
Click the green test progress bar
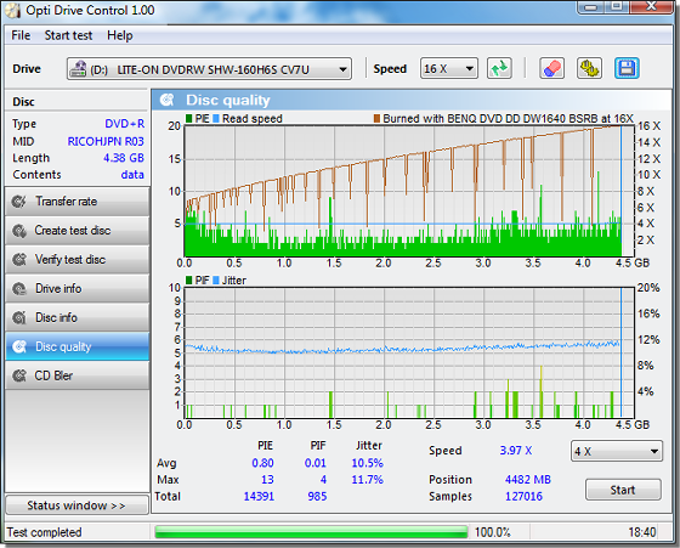(x=311, y=532)
